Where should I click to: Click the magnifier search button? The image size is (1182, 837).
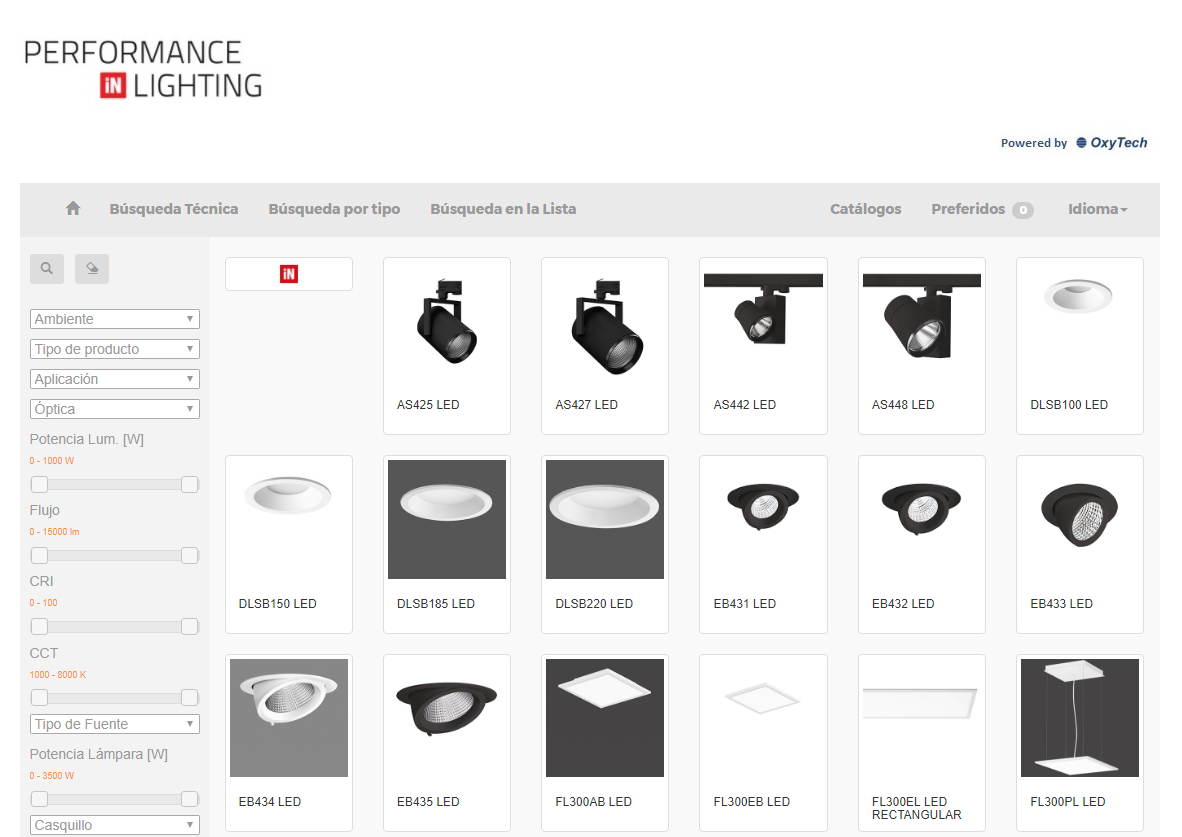47,268
